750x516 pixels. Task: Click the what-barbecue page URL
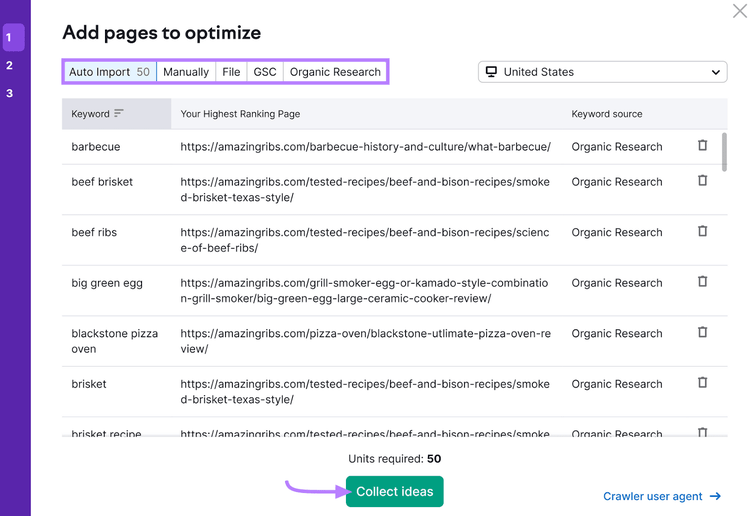point(365,147)
